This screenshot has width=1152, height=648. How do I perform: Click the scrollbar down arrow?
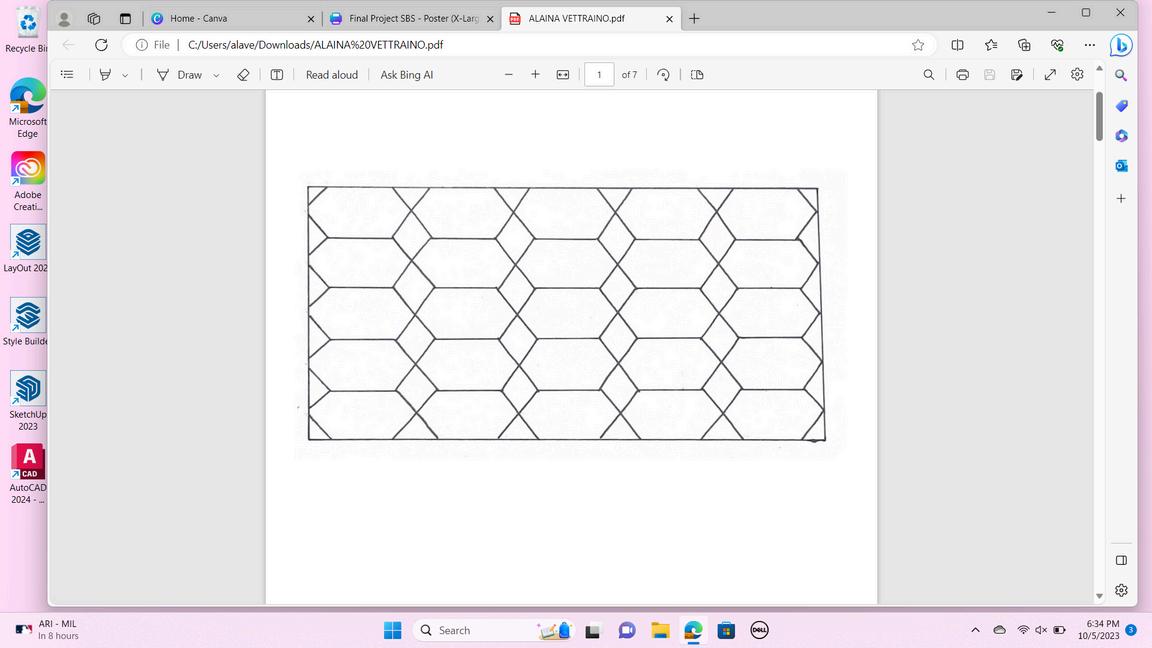[x=1099, y=597]
